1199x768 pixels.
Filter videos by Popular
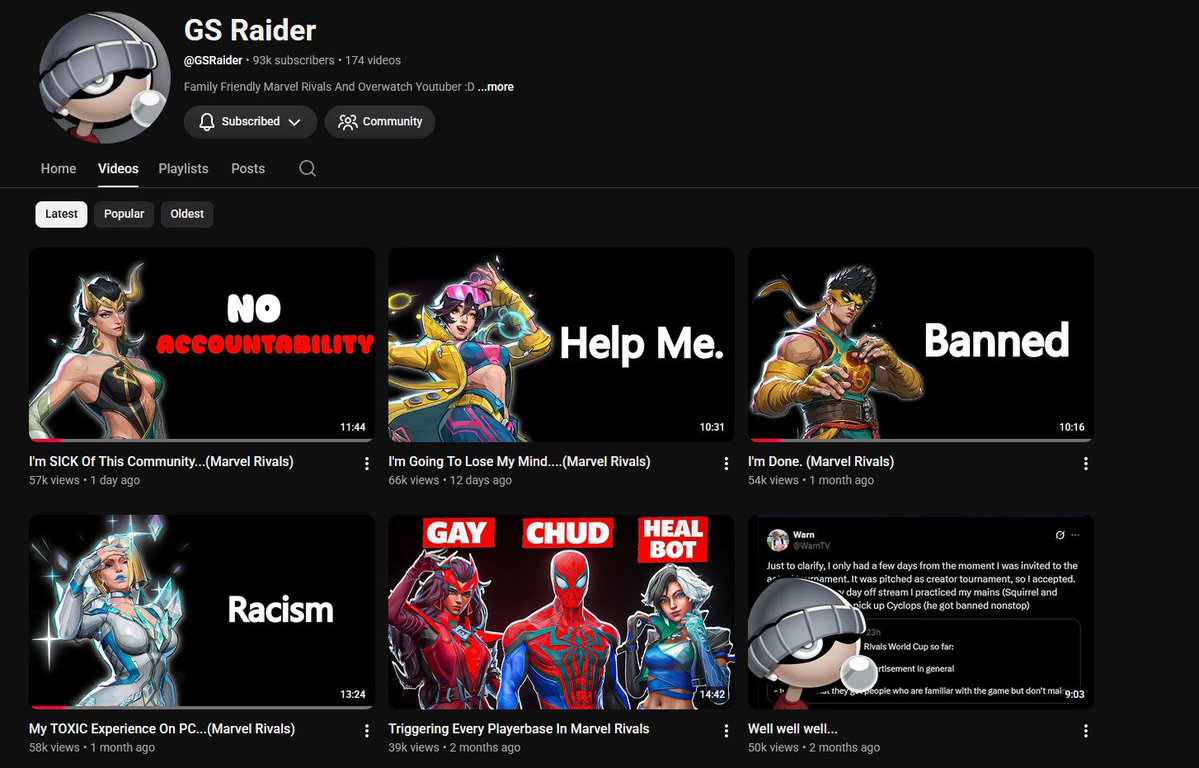(124, 214)
